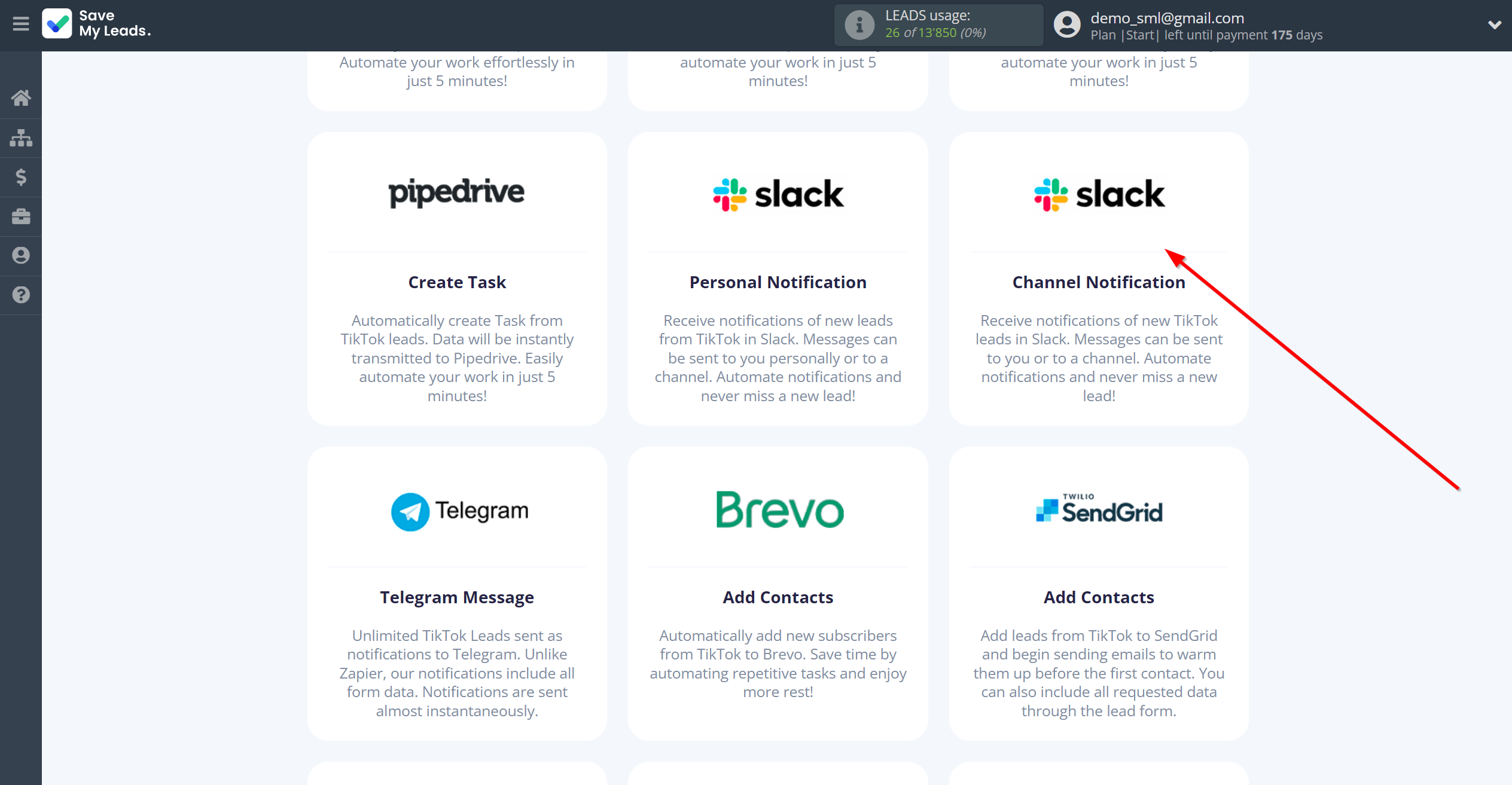Select the Create Task title
Screen dimensions: 1512x785
[457, 282]
